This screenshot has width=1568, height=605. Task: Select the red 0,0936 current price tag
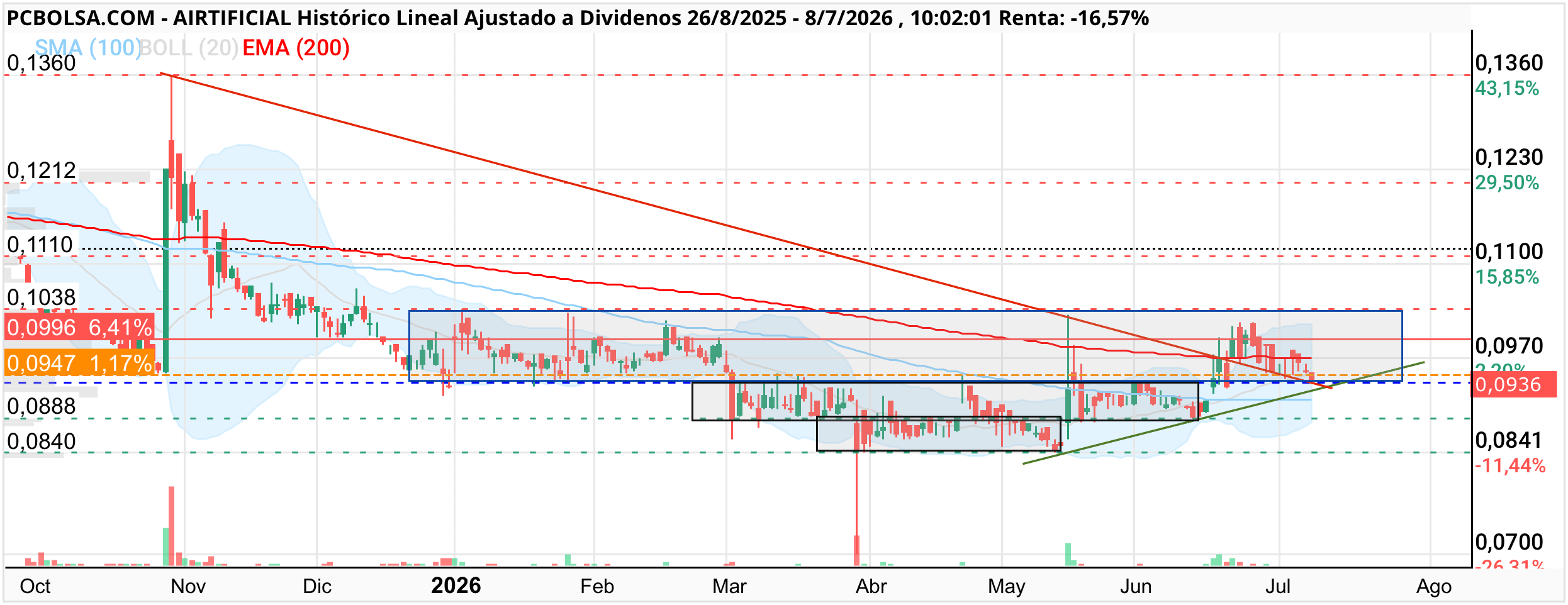1513,384
